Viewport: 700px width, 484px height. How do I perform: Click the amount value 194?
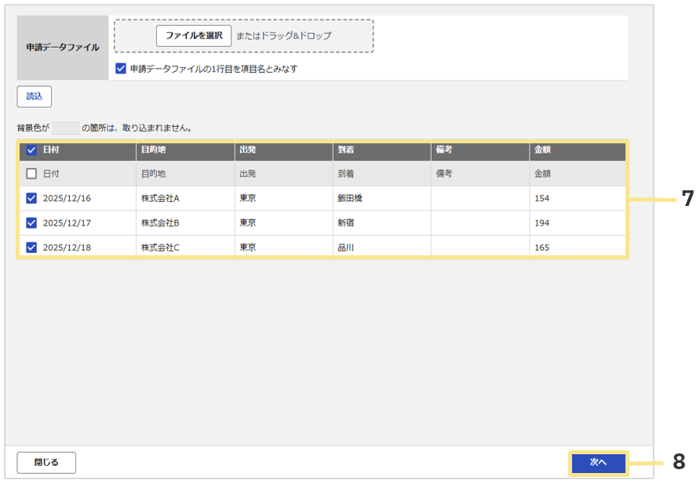542,223
